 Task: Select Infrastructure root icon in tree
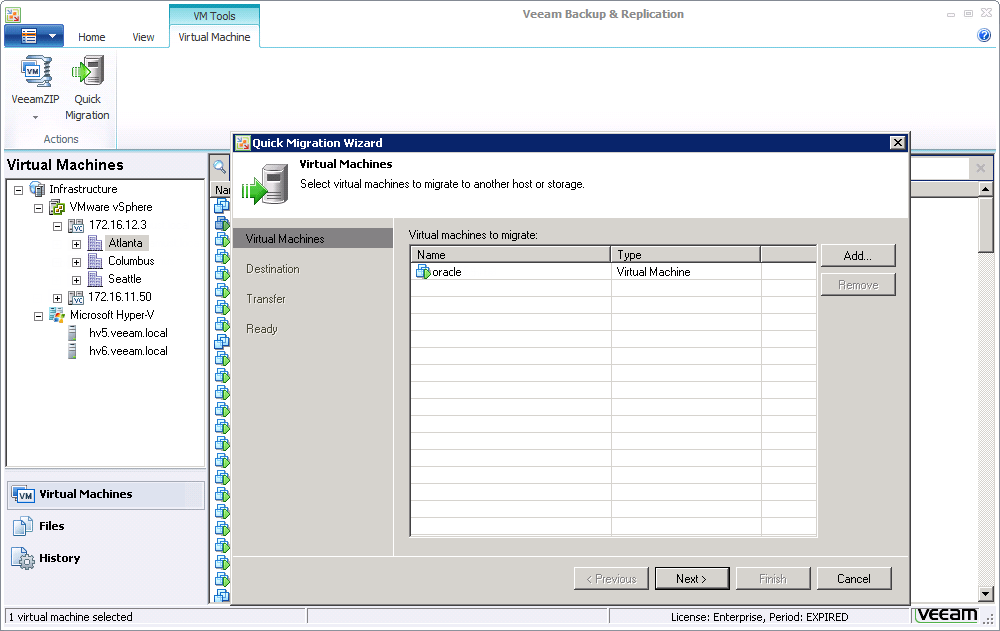[x=37, y=189]
